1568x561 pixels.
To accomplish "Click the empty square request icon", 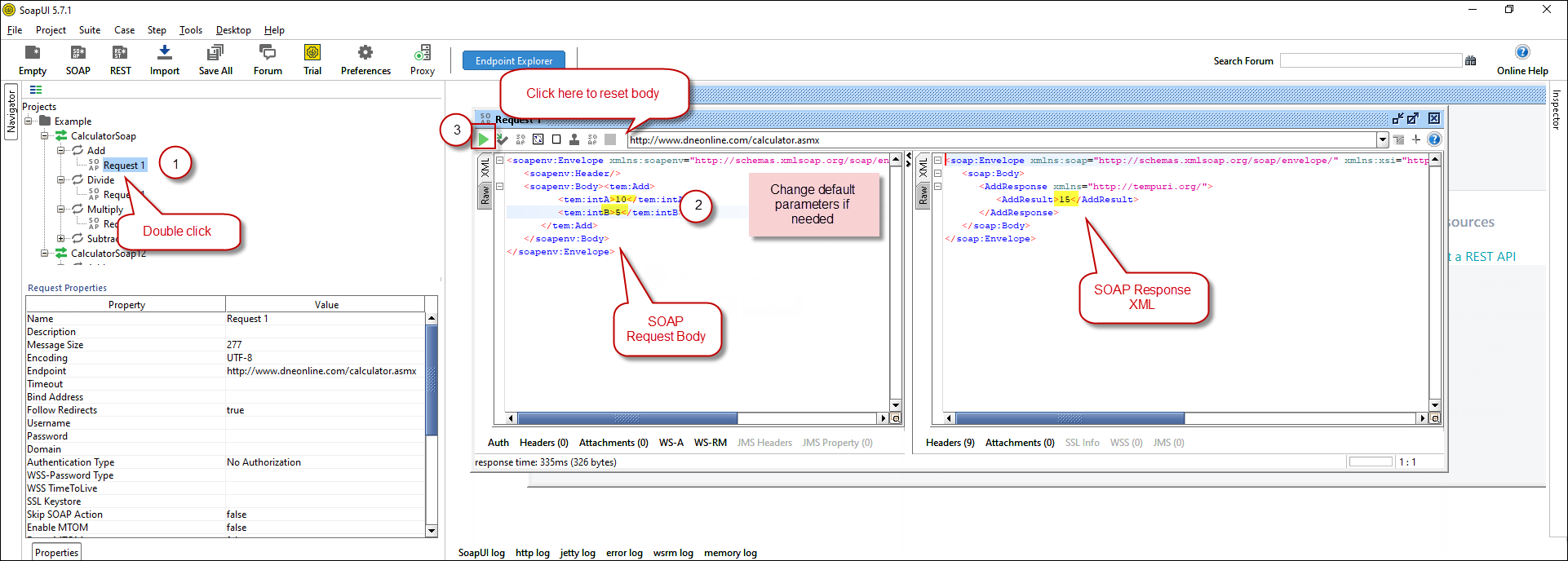I will click(556, 139).
